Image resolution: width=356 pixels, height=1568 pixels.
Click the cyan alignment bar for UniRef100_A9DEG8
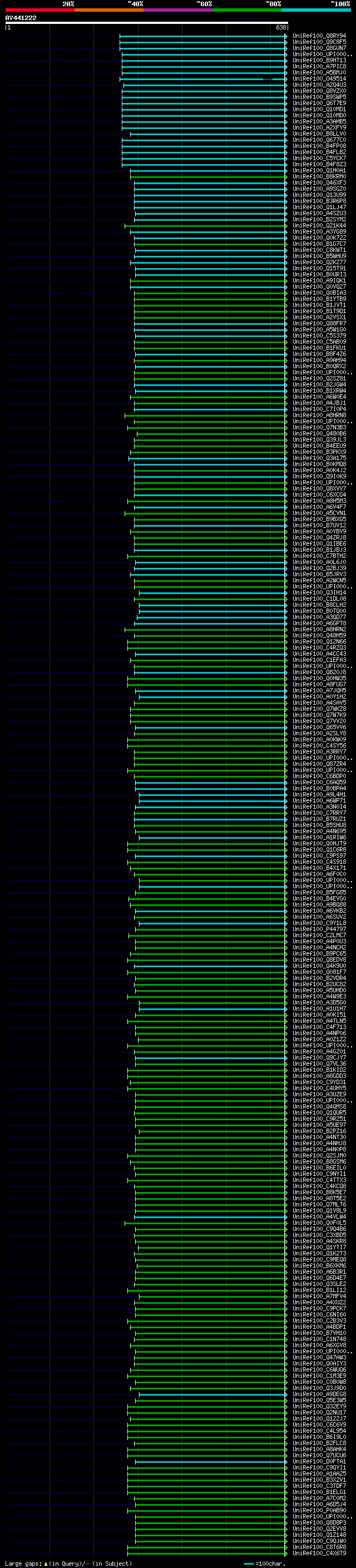coord(213,1394)
